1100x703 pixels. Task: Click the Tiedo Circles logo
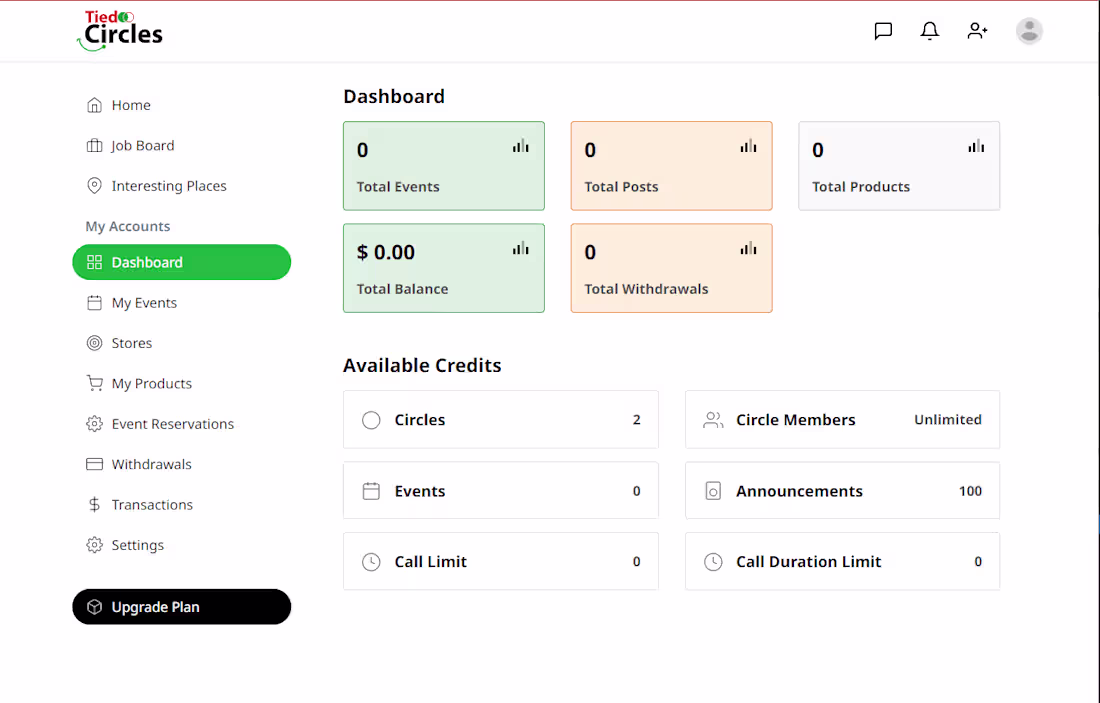[x=119, y=29]
